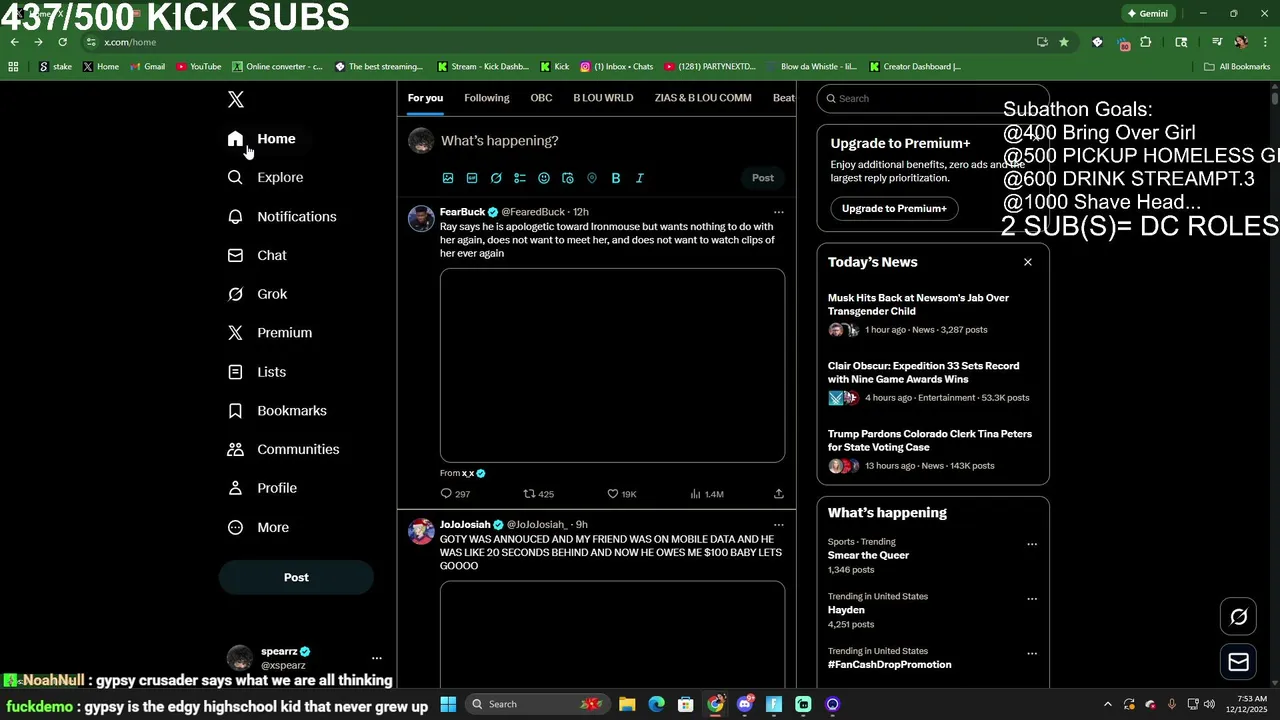Screen dimensions: 1280x720
Task: Open more menu on FearBuck's post
Action: 779,212
